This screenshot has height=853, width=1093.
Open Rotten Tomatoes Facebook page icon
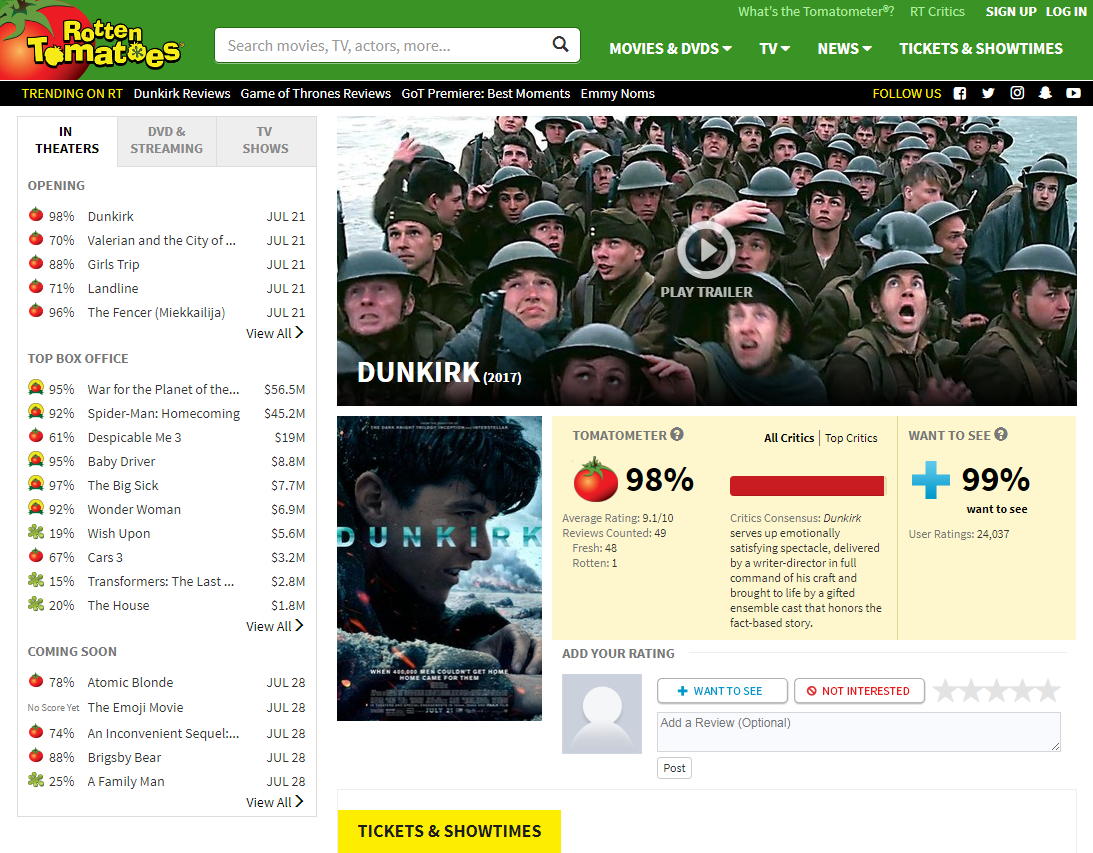960,93
